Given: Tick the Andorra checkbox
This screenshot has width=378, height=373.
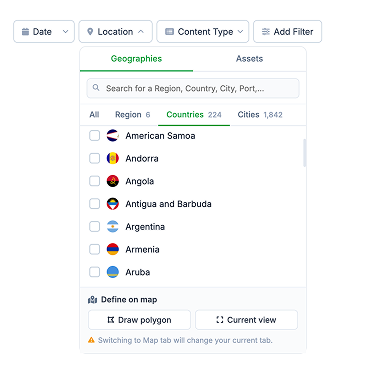Looking at the screenshot, I should [94, 158].
